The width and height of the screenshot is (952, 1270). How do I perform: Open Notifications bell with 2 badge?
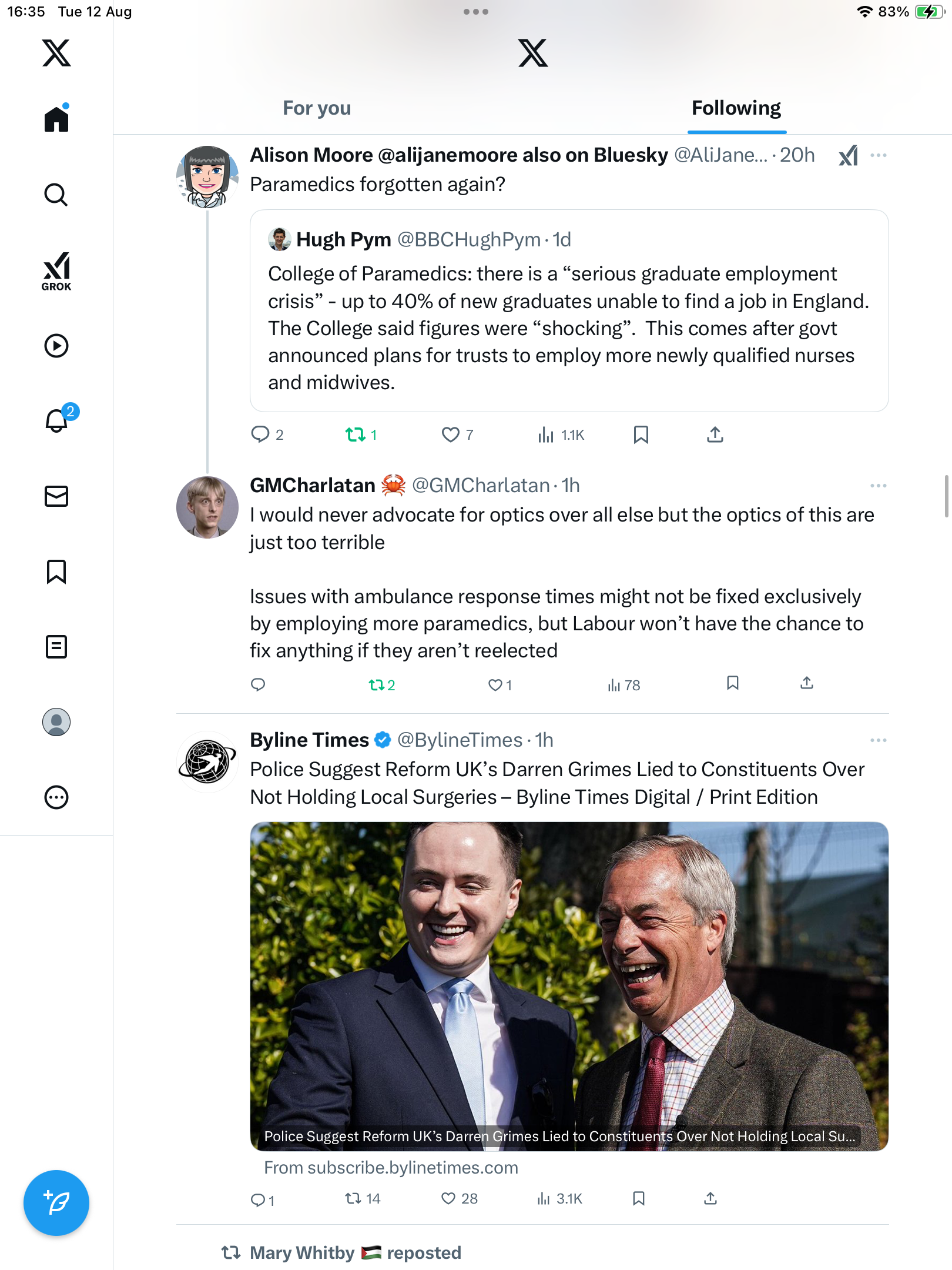tap(58, 420)
